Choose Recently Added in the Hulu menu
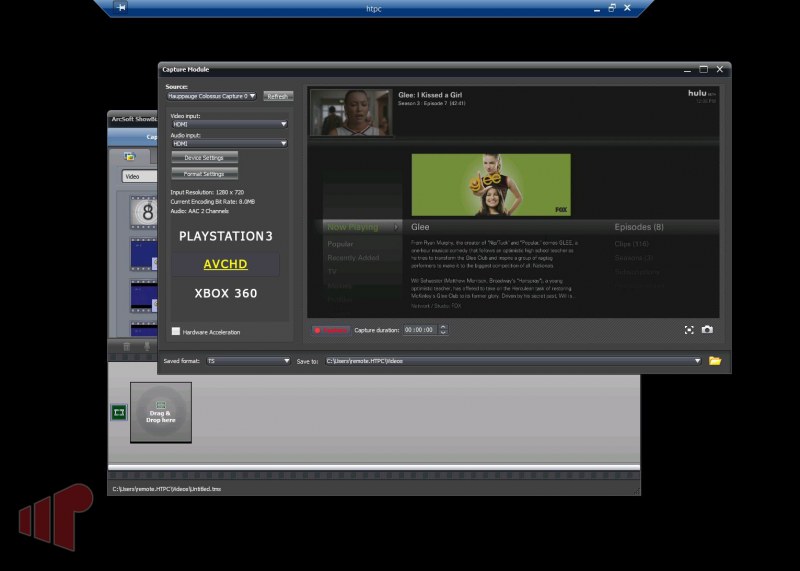 [353, 258]
